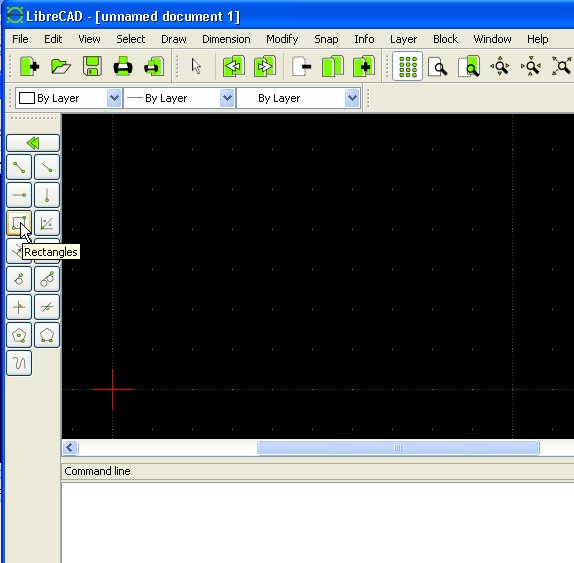This screenshot has height=563, width=574.
Task: Open Print Preview icon
Action: 154,67
